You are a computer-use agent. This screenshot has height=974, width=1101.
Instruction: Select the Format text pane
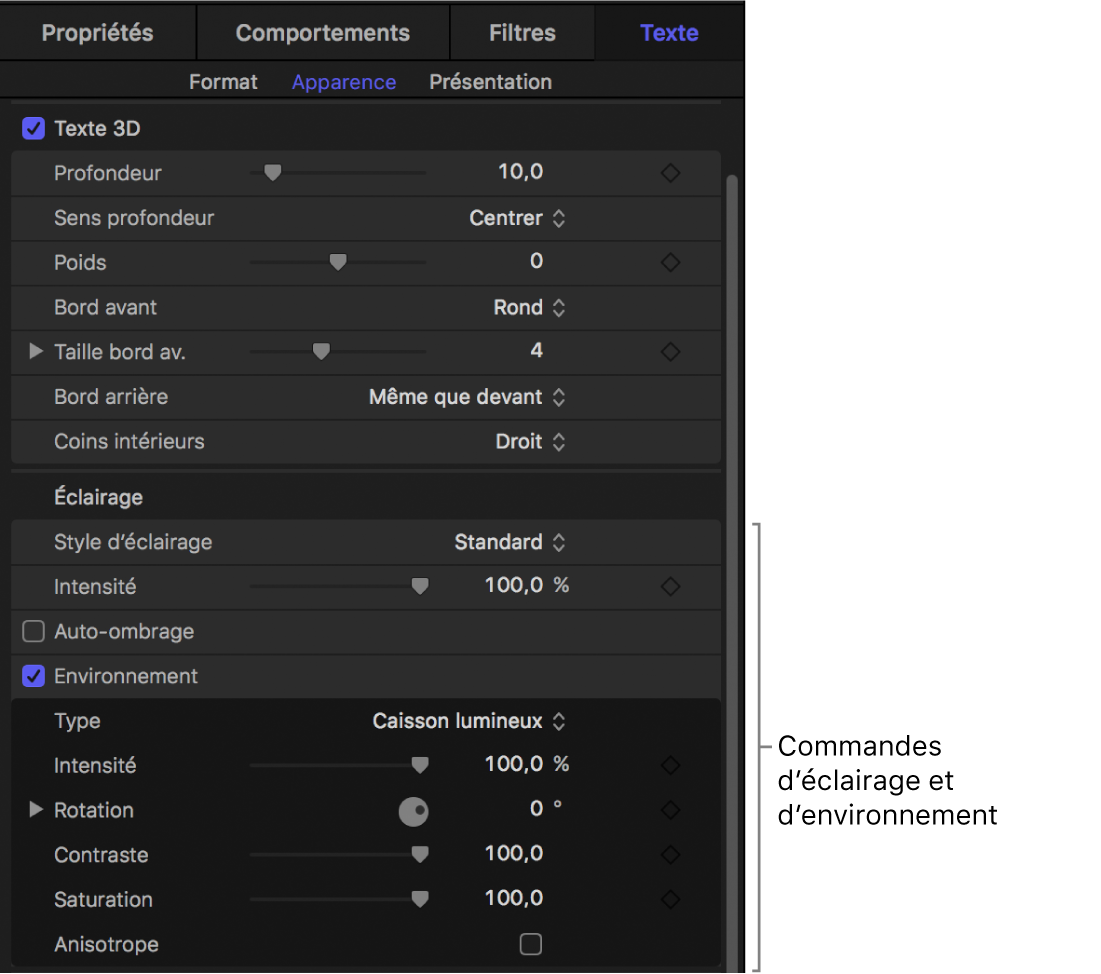[223, 82]
